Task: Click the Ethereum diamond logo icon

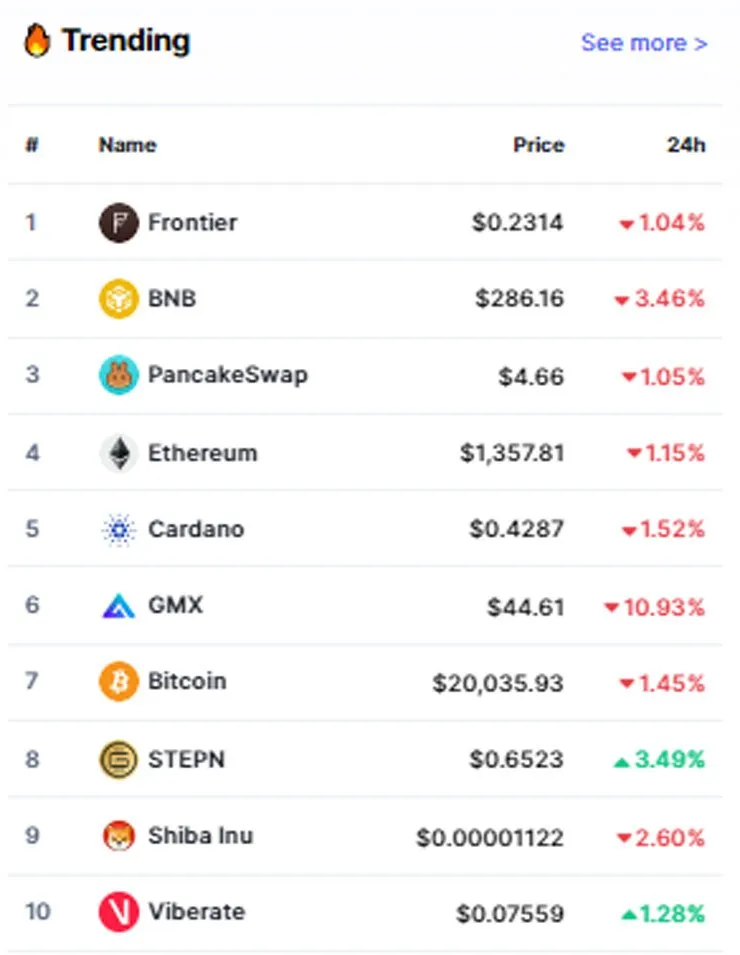Action: pyautogui.click(x=118, y=453)
